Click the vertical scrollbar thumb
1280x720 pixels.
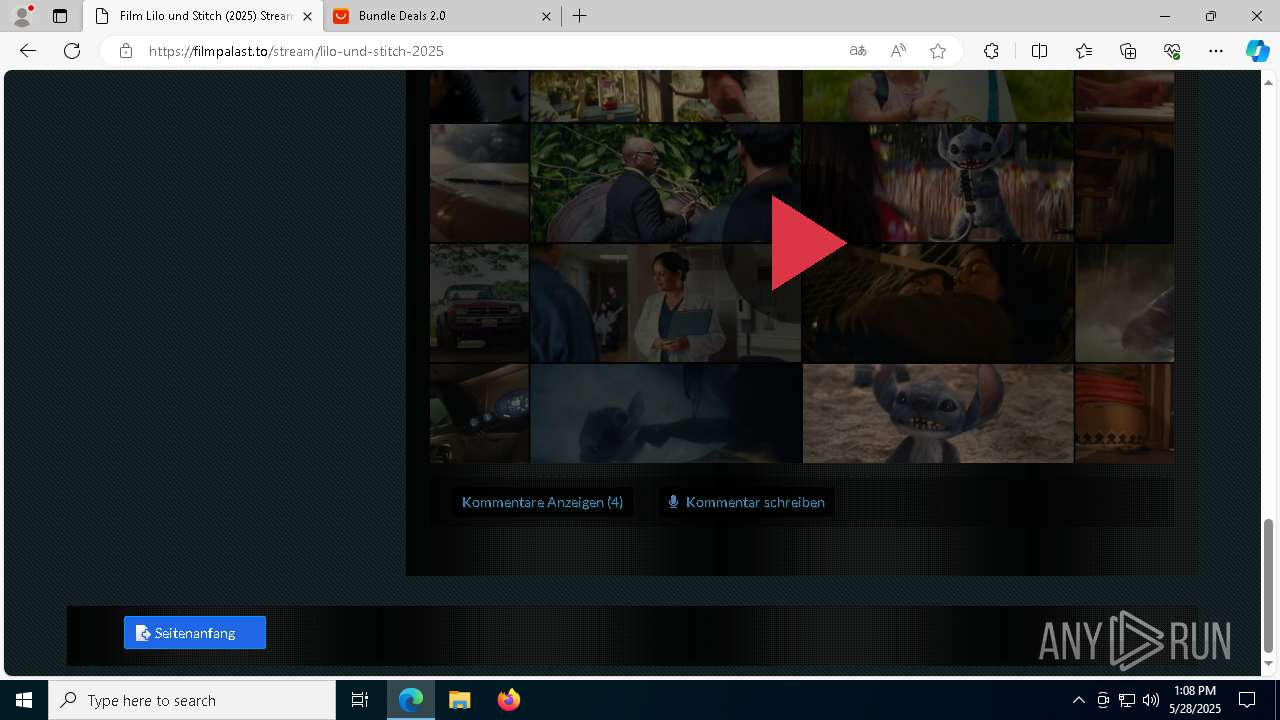1269,584
